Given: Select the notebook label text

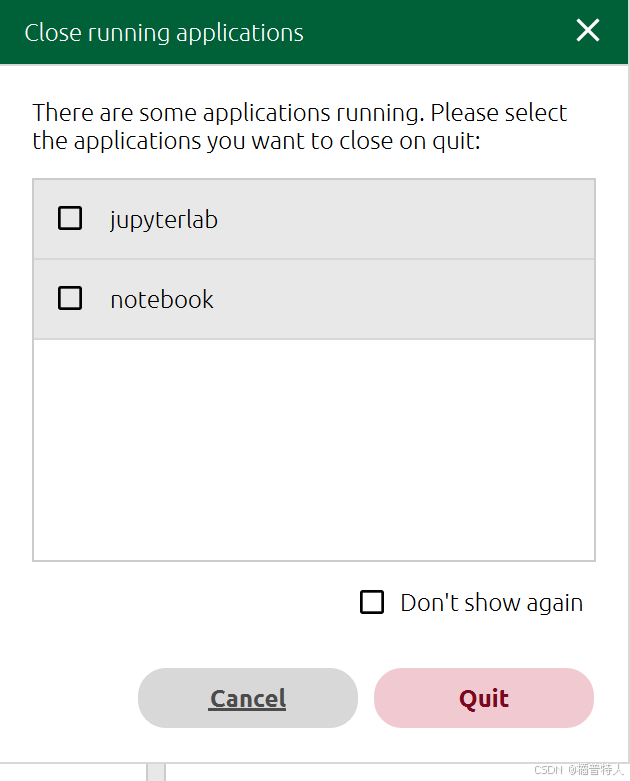Looking at the screenshot, I should [x=162, y=299].
